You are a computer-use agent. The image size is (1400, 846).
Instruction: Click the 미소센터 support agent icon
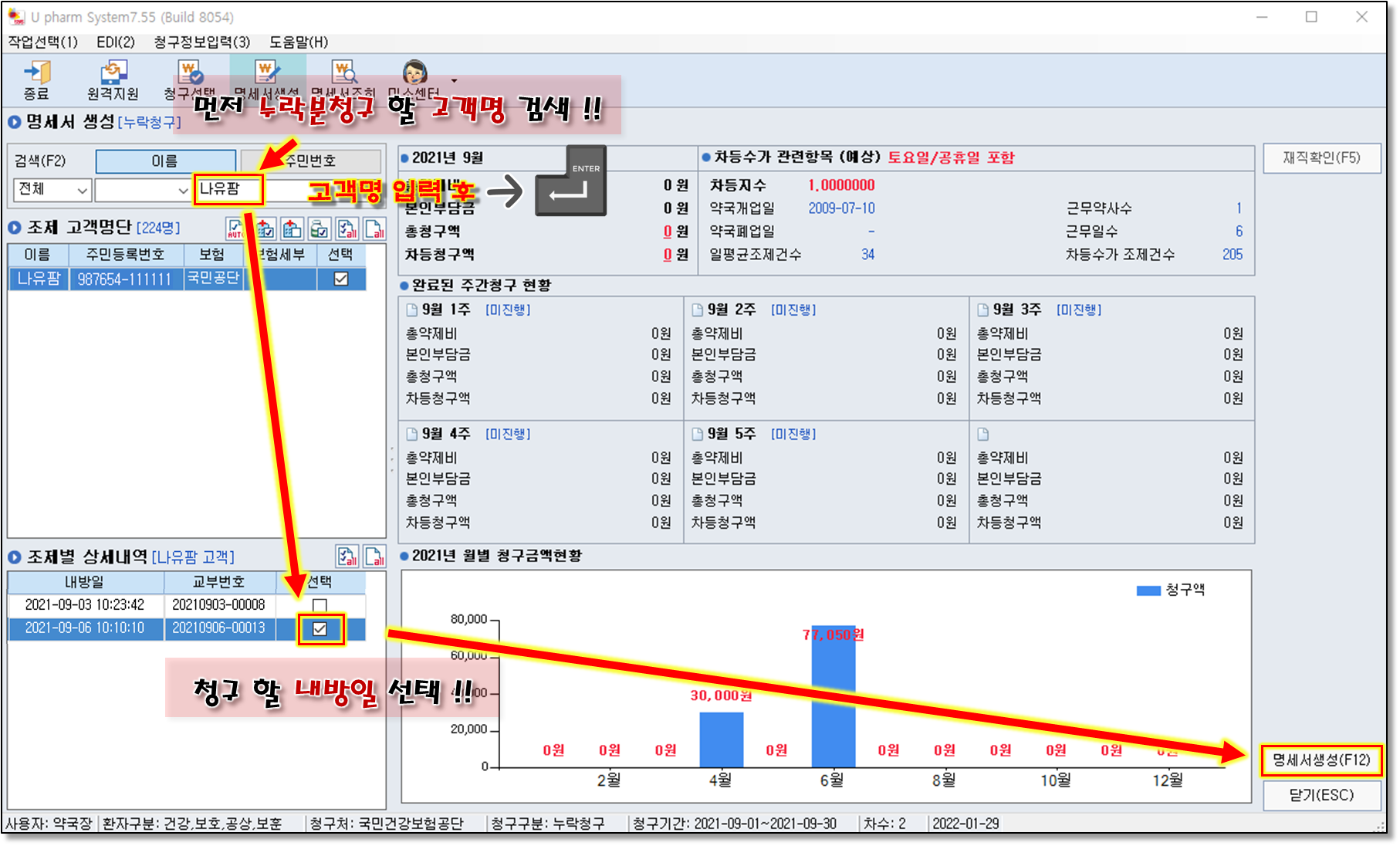414,73
